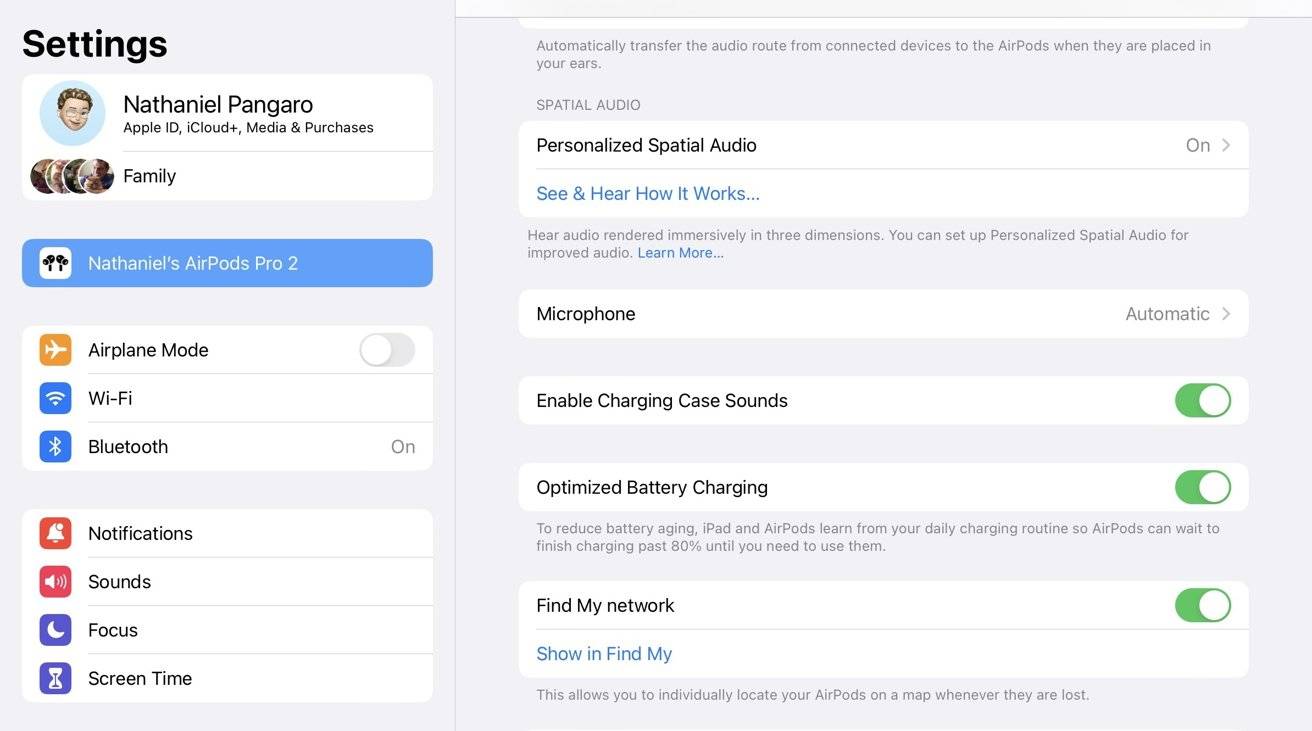Open the Microphone Automatic setting
1312x731 pixels.
(1167, 314)
